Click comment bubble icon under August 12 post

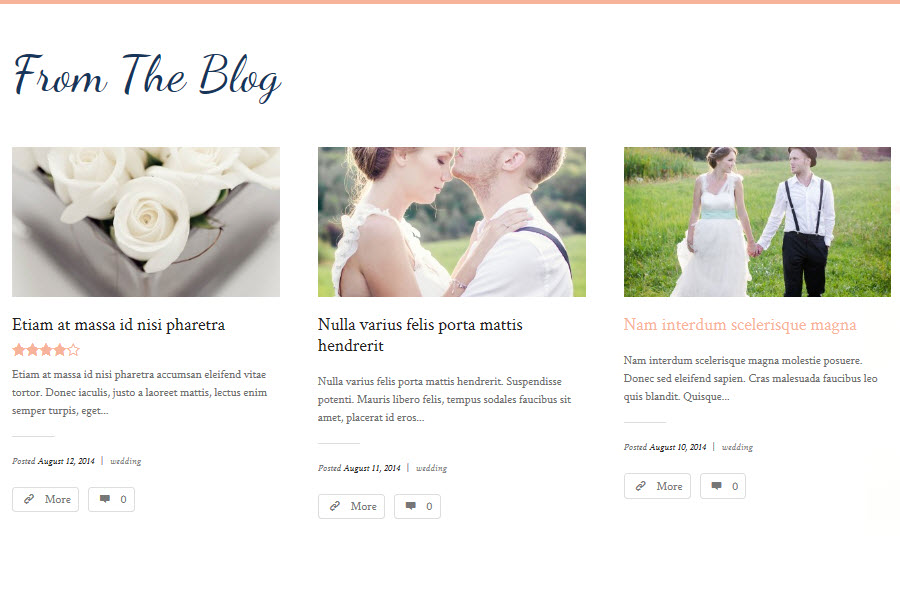point(105,500)
